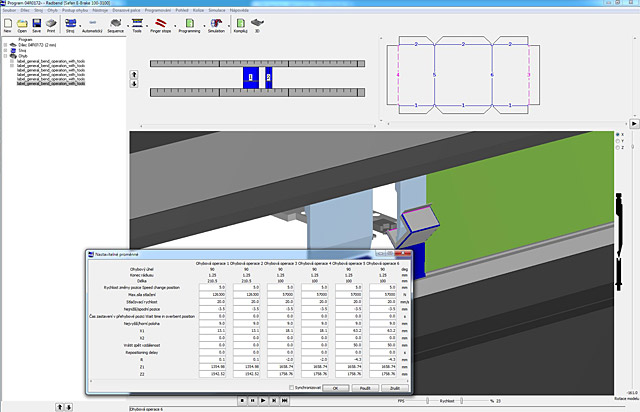640x412 pixels.
Task: Open the Simulation dropdown arrow
Action: tap(229, 26)
